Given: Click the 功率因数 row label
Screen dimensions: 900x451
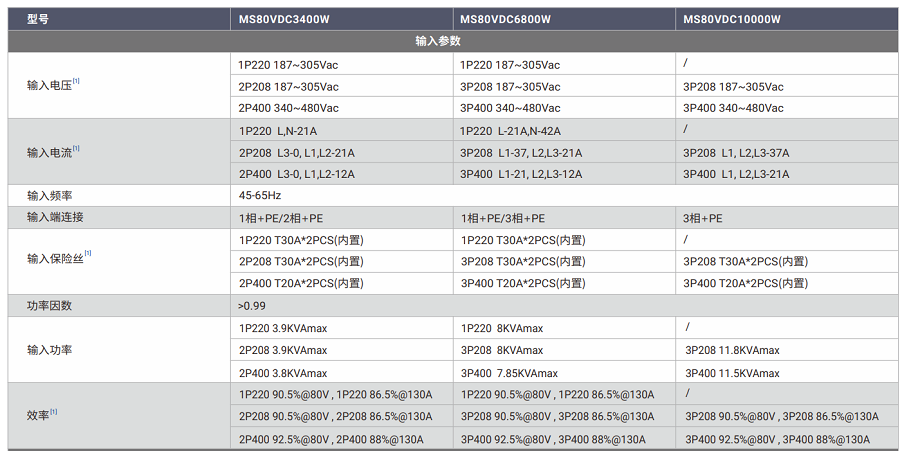Looking at the screenshot, I should coord(49,305).
